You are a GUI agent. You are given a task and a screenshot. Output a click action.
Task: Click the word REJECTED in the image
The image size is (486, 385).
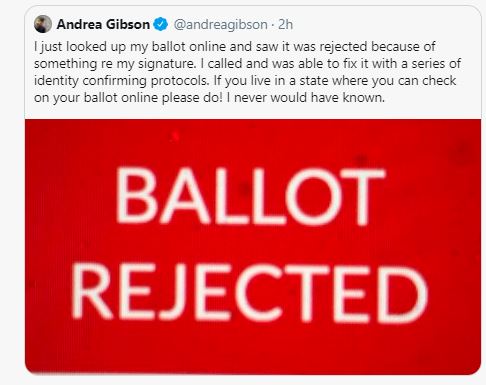pos(249,293)
